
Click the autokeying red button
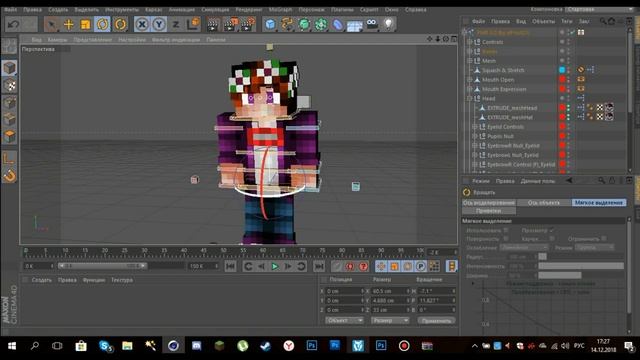click(x=350, y=267)
